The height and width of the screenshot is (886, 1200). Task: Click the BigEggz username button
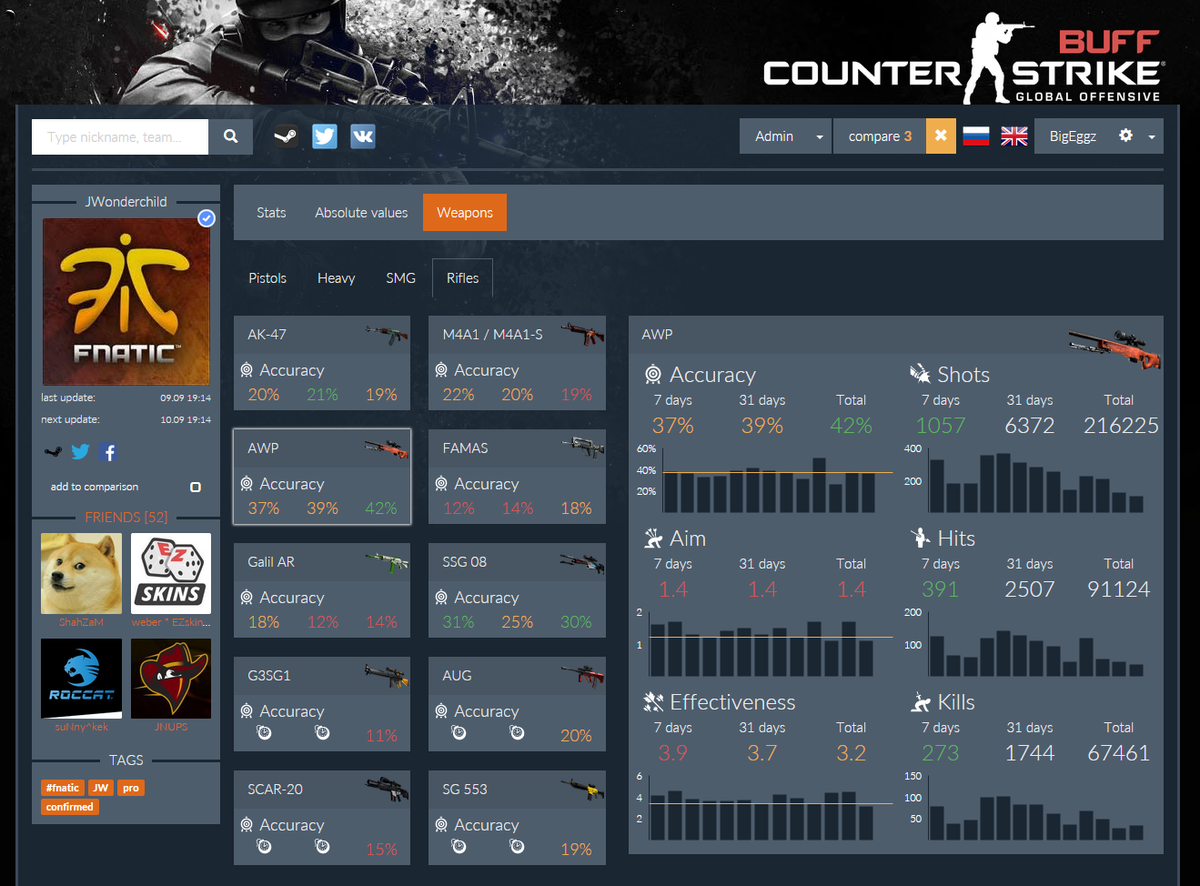tap(1072, 137)
